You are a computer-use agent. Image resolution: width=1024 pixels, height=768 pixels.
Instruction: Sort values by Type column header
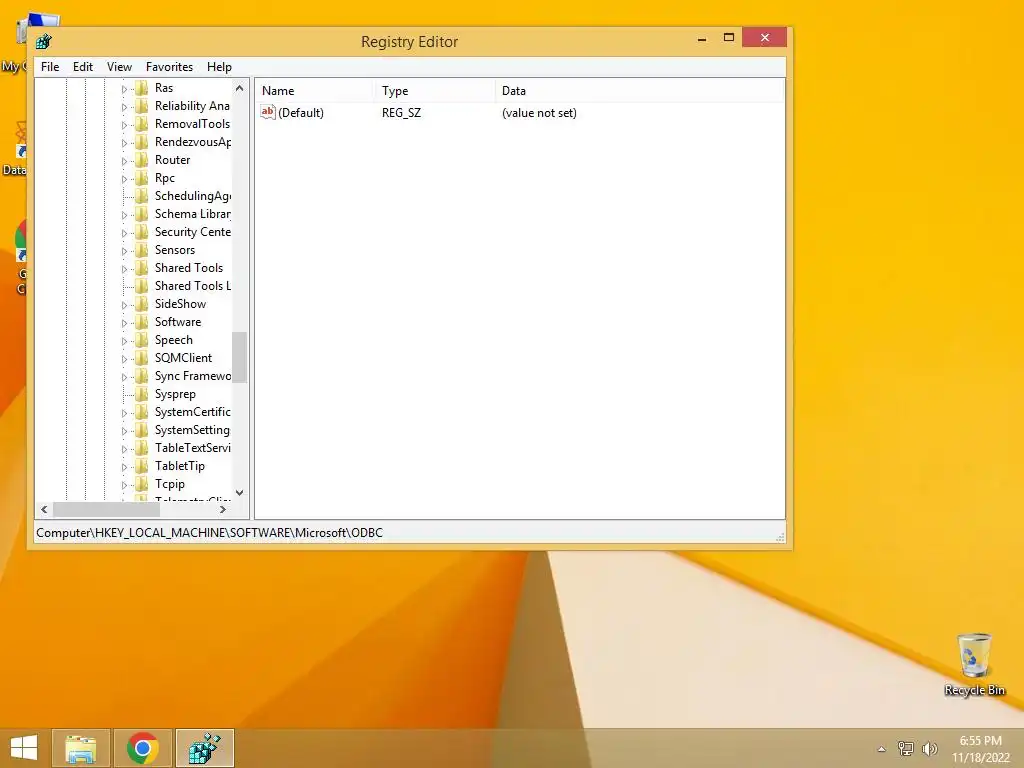point(434,91)
